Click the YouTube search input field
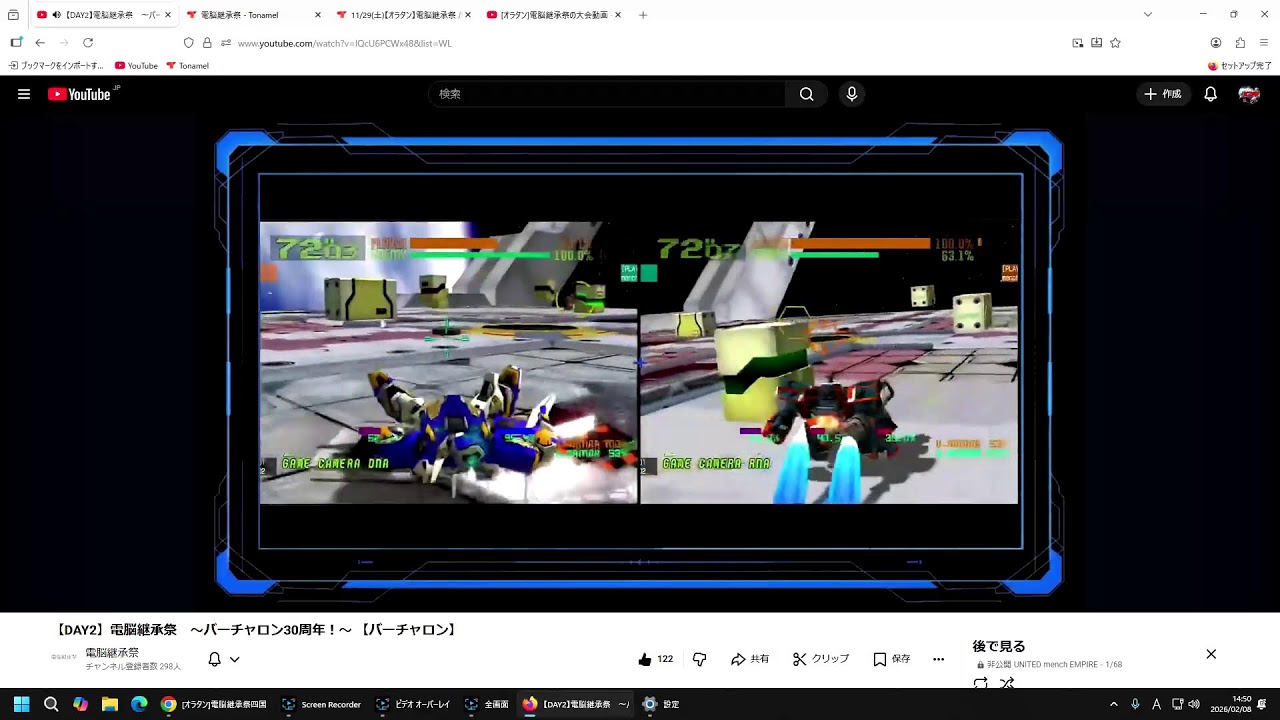Viewport: 1280px width, 720px height. (607, 94)
